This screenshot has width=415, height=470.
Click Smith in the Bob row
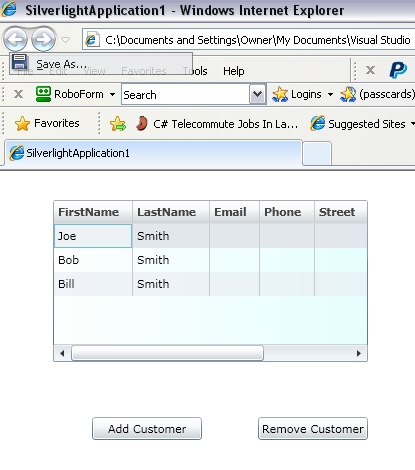153,260
